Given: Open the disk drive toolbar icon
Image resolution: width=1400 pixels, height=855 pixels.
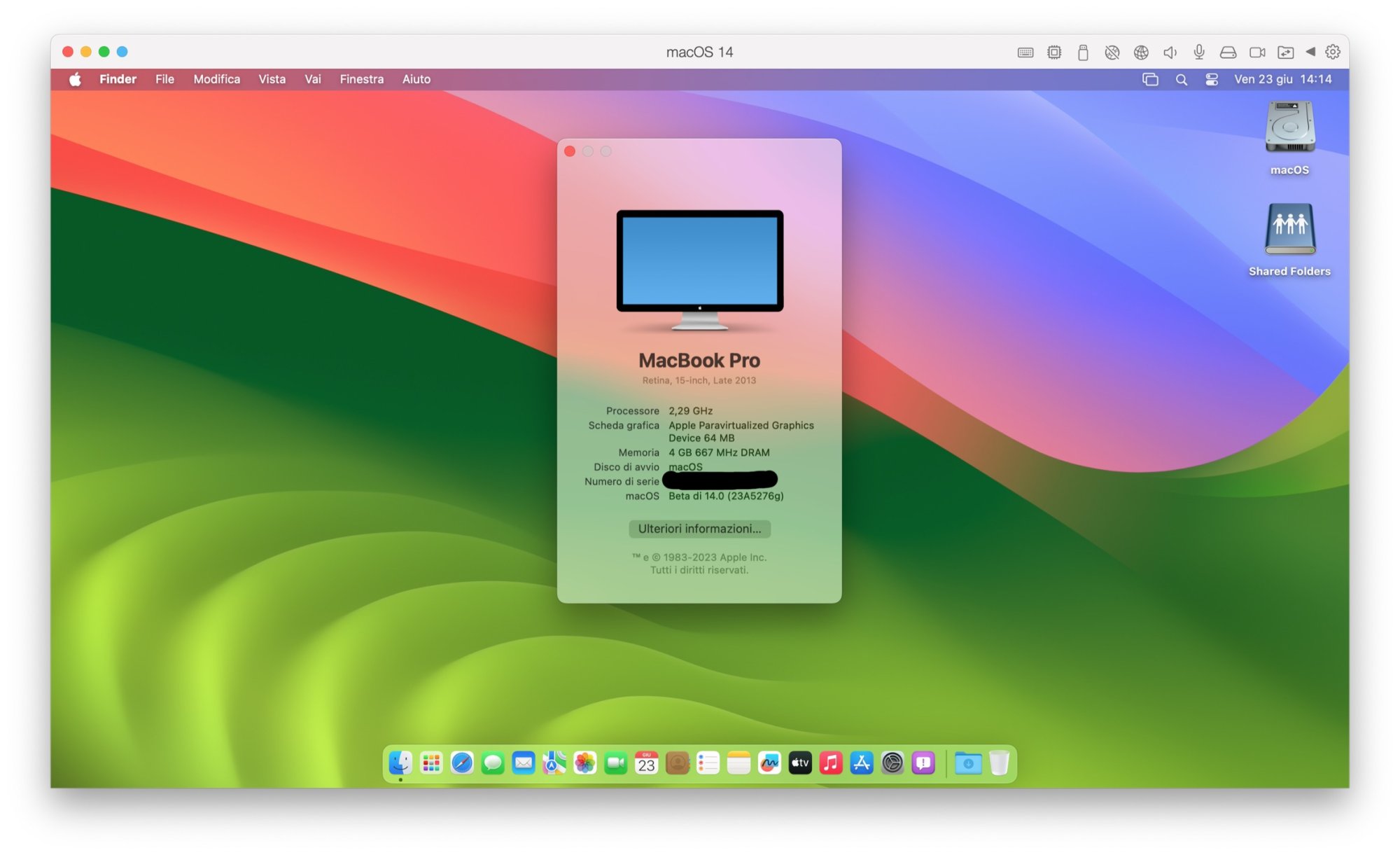Looking at the screenshot, I should click(1228, 53).
